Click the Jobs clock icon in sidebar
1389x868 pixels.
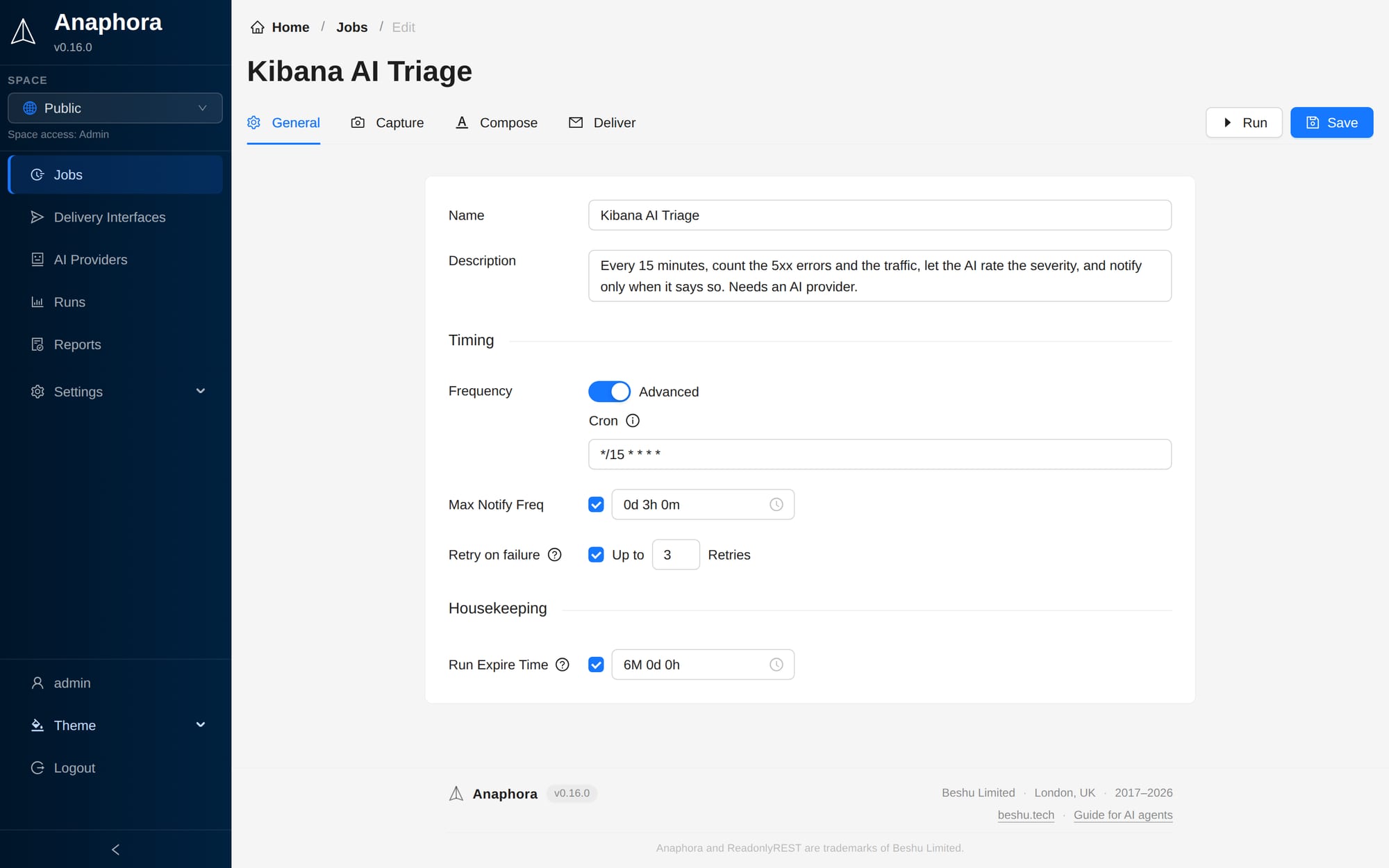(x=38, y=175)
